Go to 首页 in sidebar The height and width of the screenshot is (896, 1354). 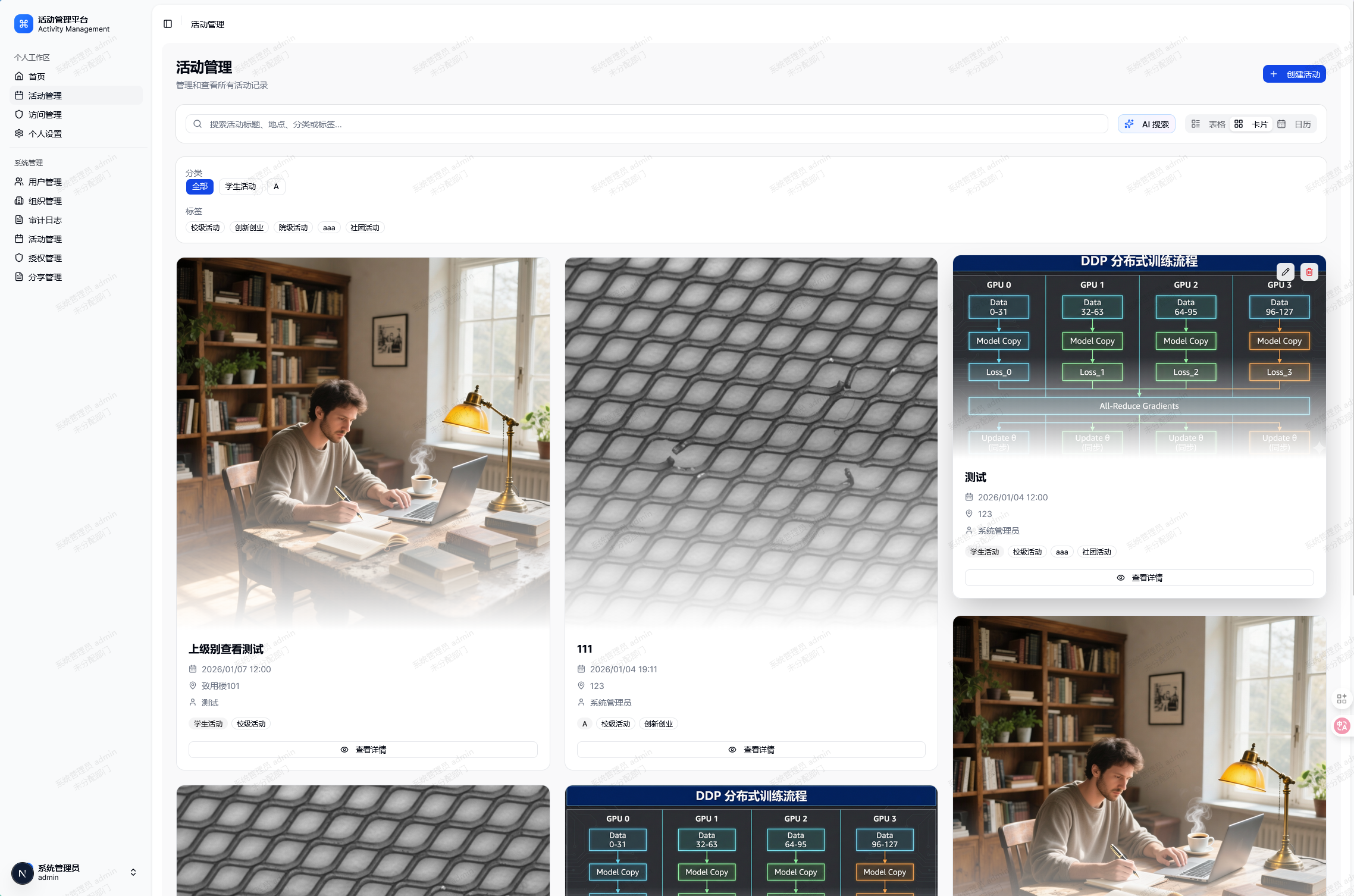37,77
